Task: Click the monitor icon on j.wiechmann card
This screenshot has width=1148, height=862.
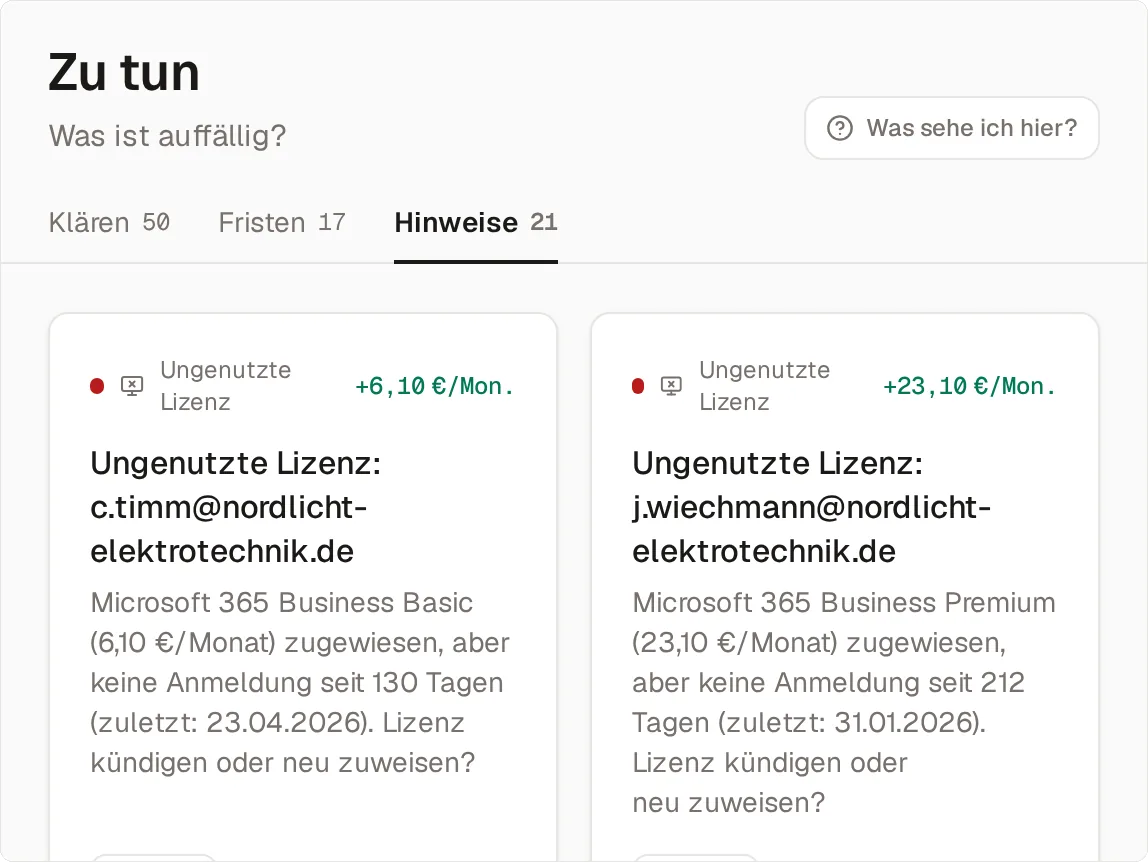Action: [x=671, y=386]
